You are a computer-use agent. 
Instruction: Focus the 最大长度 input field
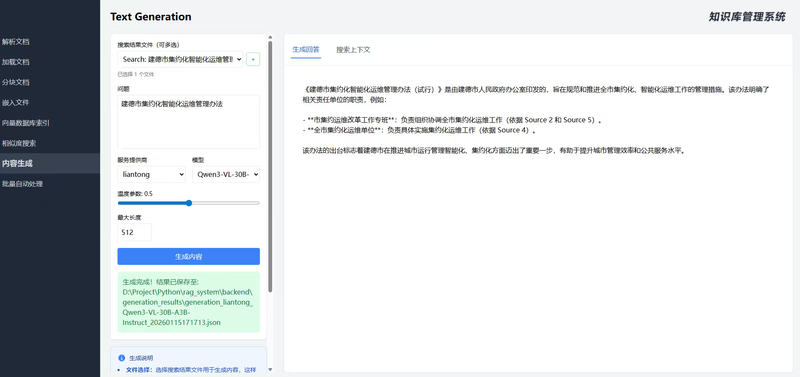[x=135, y=232]
